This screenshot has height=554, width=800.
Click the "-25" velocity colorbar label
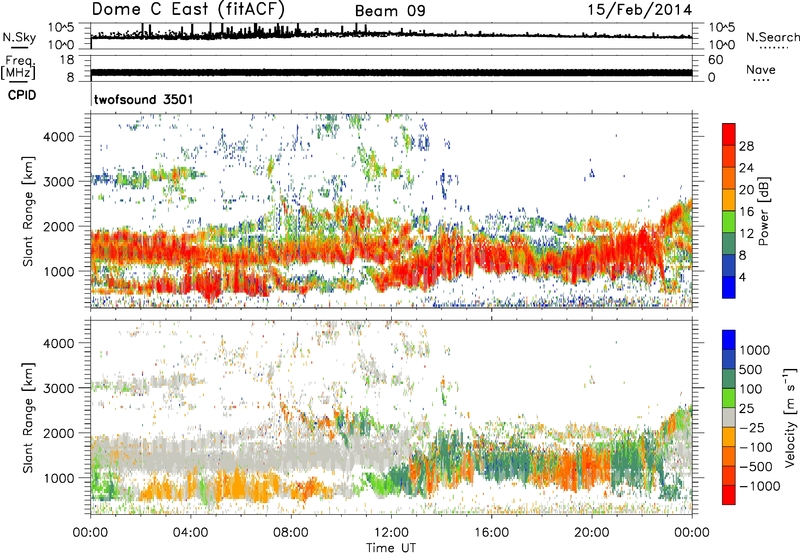pyautogui.click(x=750, y=428)
